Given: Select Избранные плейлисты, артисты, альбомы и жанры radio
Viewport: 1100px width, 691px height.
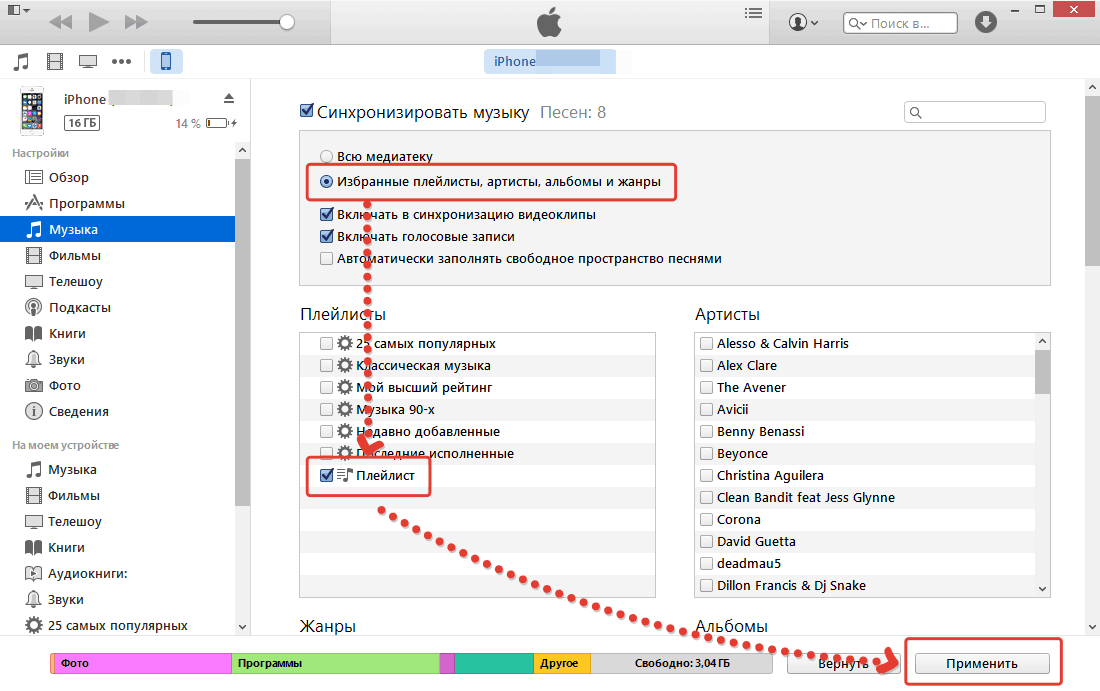Looking at the screenshot, I should (x=326, y=182).
